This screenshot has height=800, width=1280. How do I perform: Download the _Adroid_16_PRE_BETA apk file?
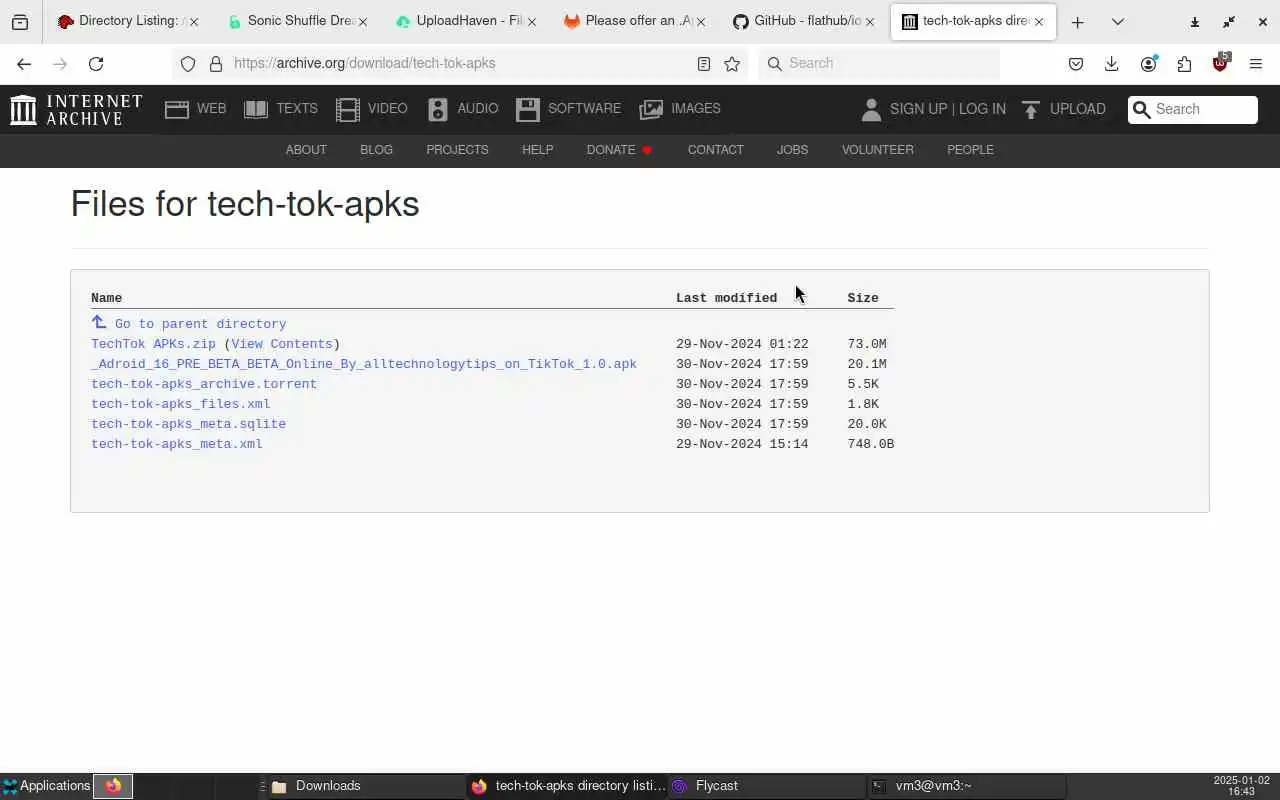point(364,364)
